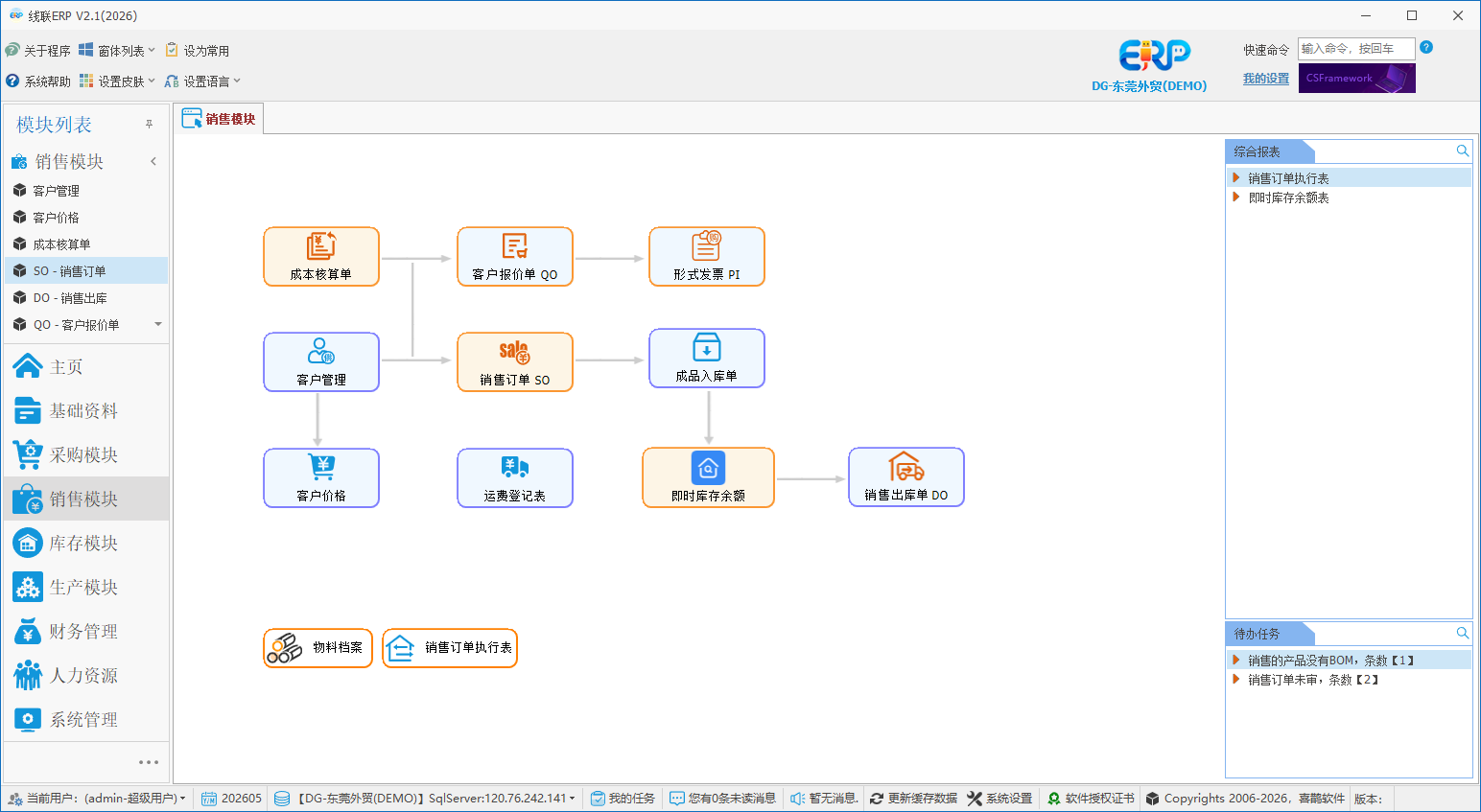The height and width of the screenshot is (812, 1481).
Task: Open the 物料档案 shortcut
Action: click(x=317, y=648)
